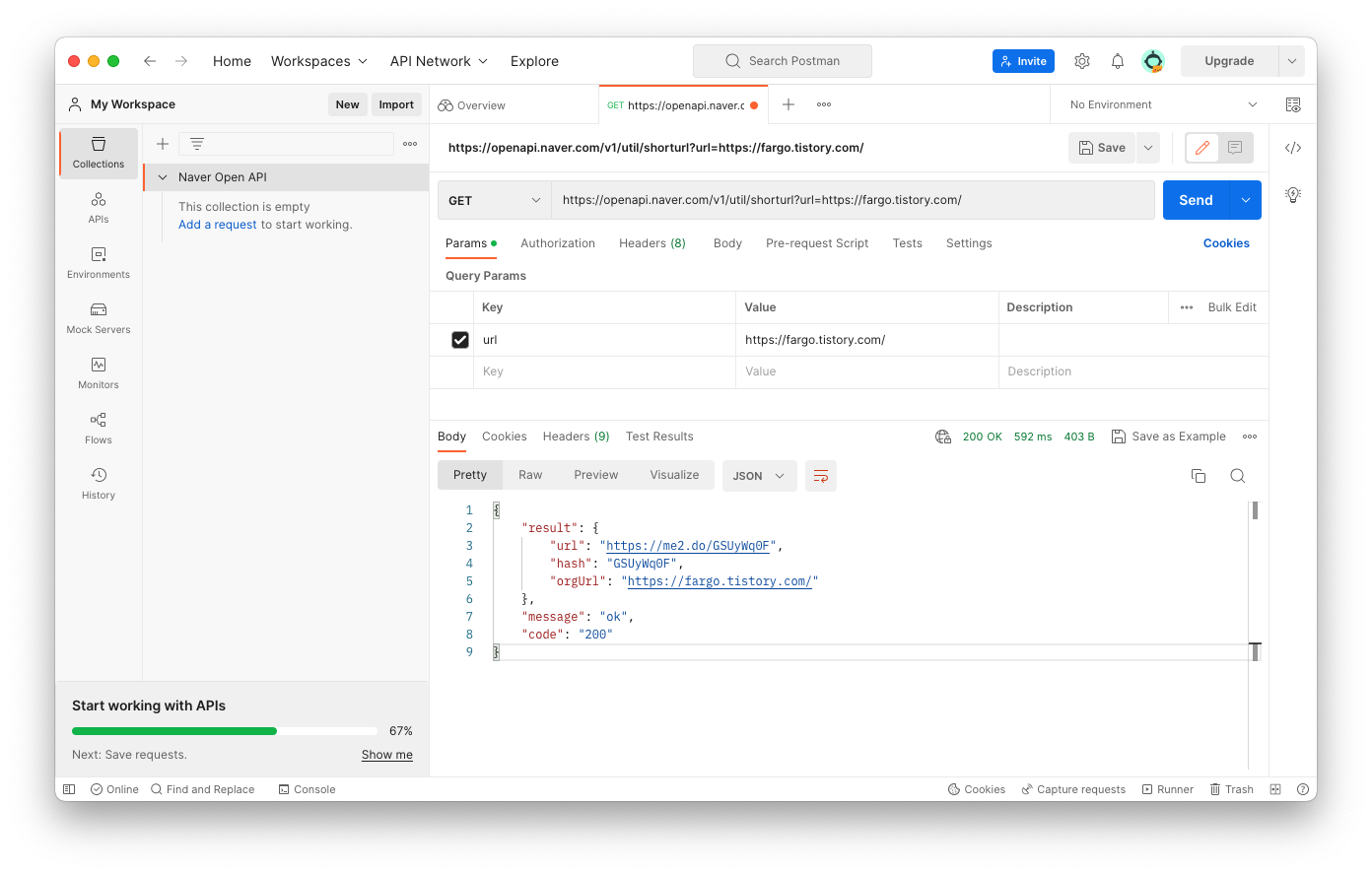The image size is (1372, 874).
Task: Copy the response body
Action: point(1199,476)
